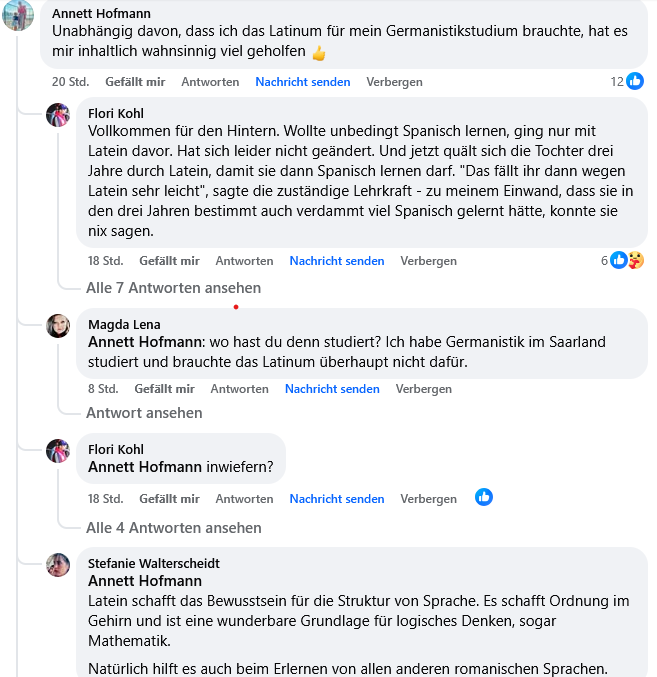Open Stefanie Walterscheidt's profile picture
The width and height of the screenshot is (657, 677).
58,564
